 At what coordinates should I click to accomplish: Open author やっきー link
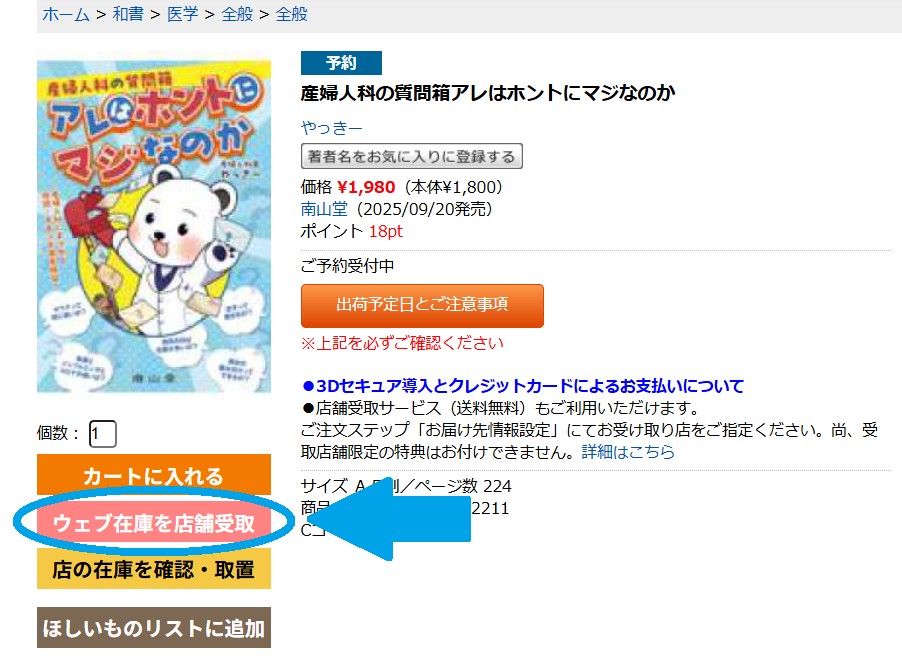coord(331,127)
